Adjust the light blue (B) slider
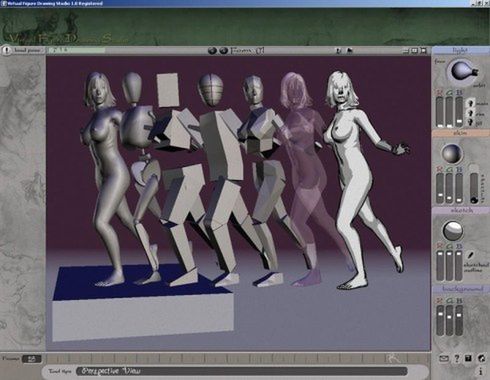The image size is (490, 380). click(x=459, y=112)
